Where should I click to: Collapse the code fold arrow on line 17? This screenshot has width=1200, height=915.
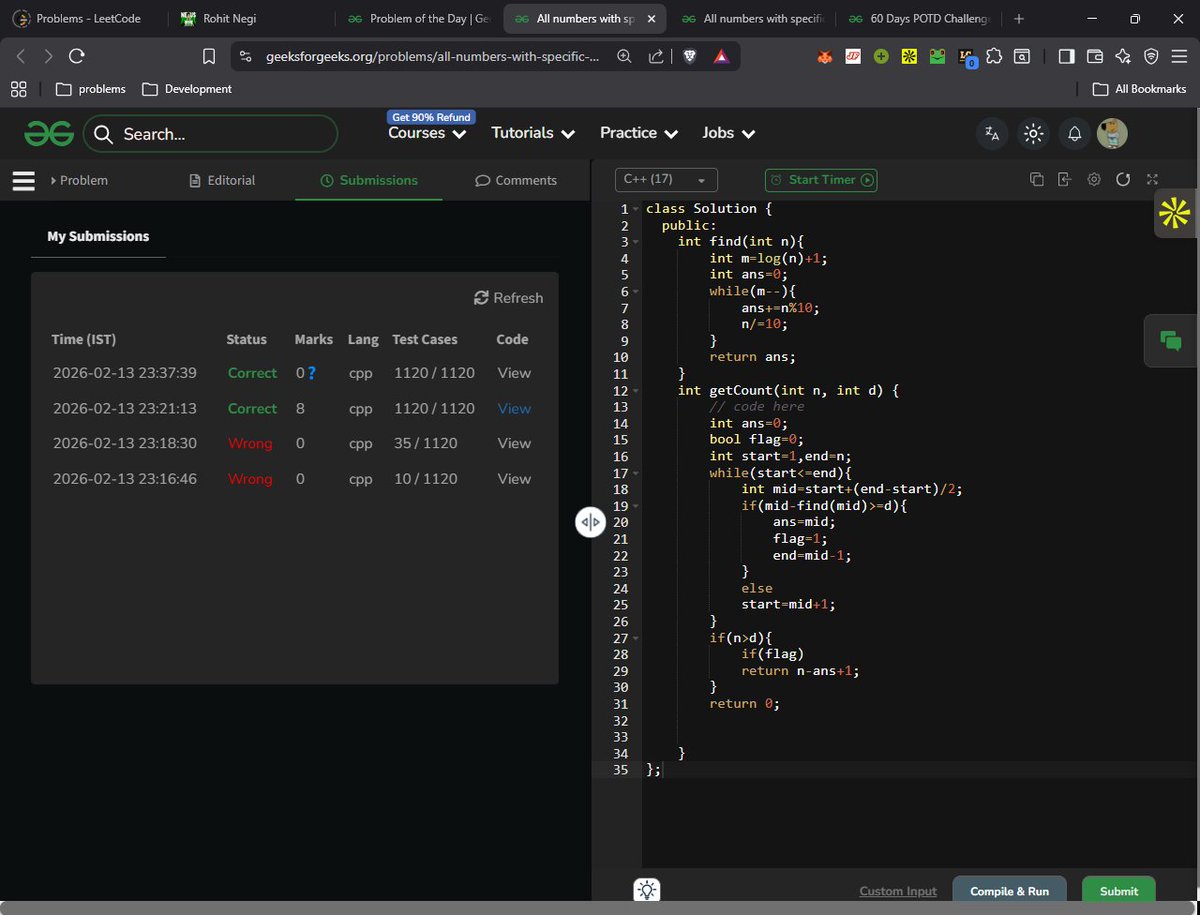635,473
